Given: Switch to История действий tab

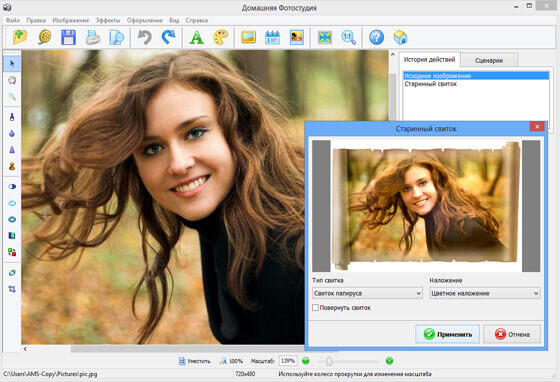Looking at the screenshot, I should click(x=429, y=59).
